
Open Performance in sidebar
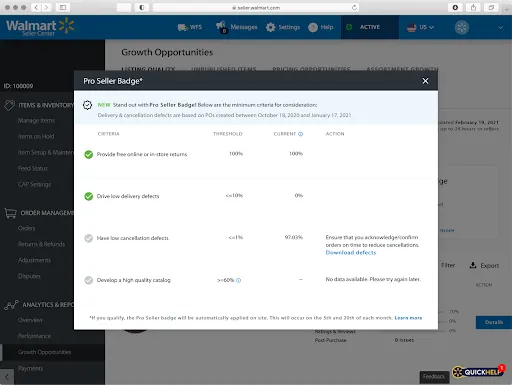[34, 336]
